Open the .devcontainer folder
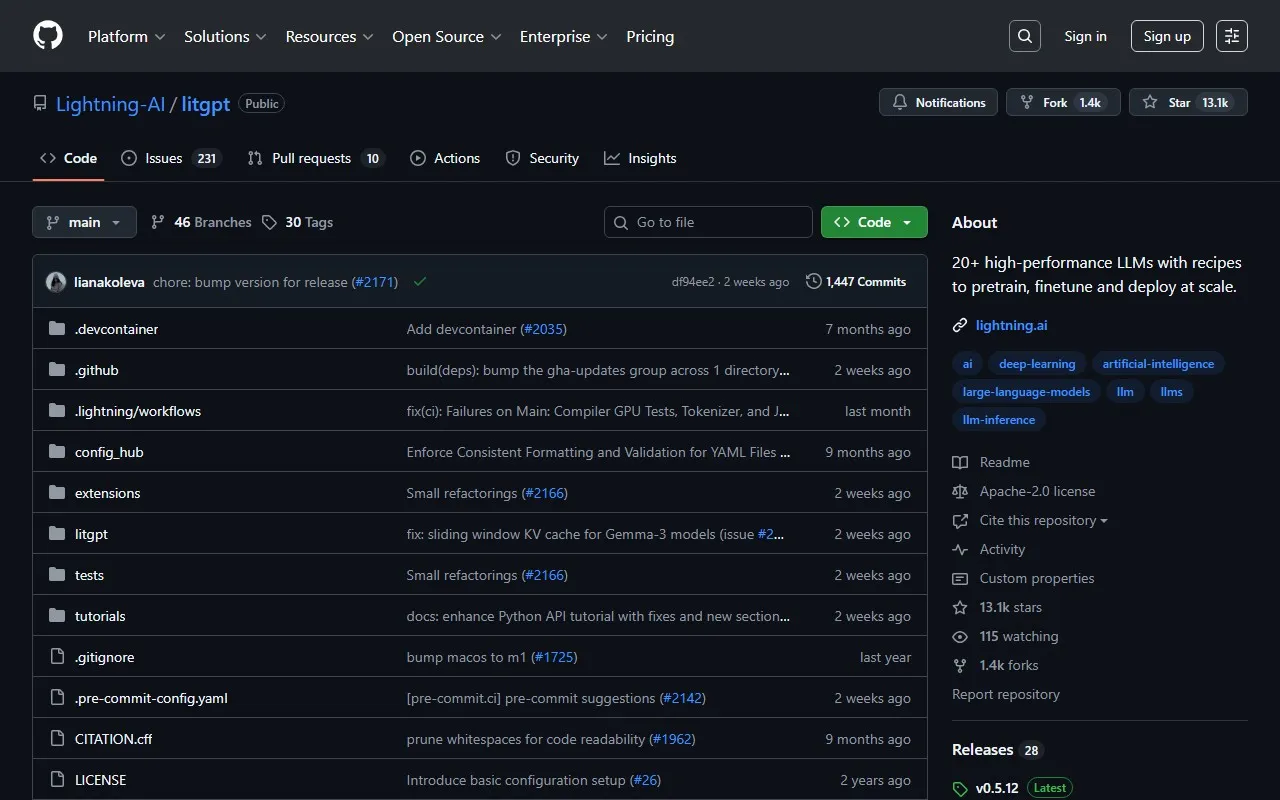The height and width of the screenshot is (800, 1280). (116, 329)
